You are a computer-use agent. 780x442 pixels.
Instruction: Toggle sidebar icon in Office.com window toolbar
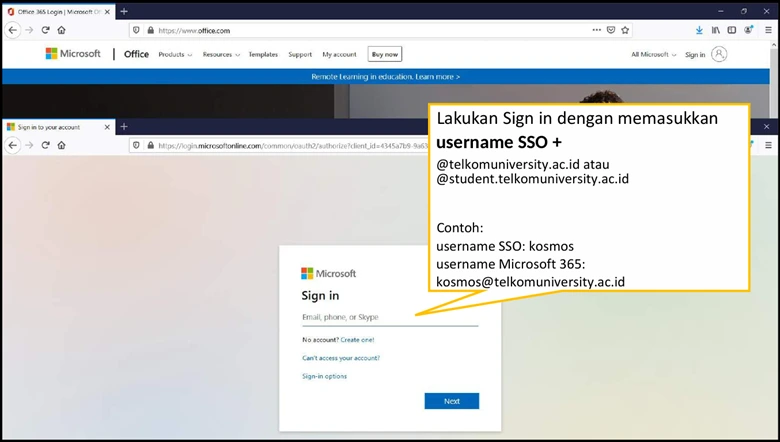point(732,30)
